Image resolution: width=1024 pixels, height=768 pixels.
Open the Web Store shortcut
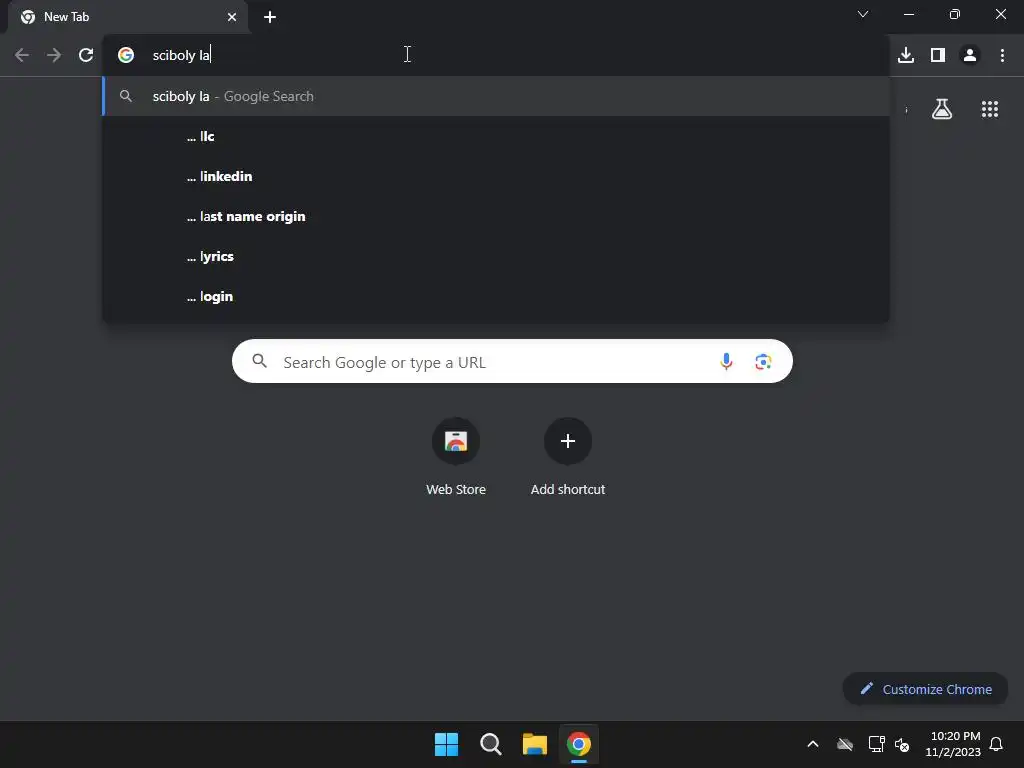pos(456,441)
